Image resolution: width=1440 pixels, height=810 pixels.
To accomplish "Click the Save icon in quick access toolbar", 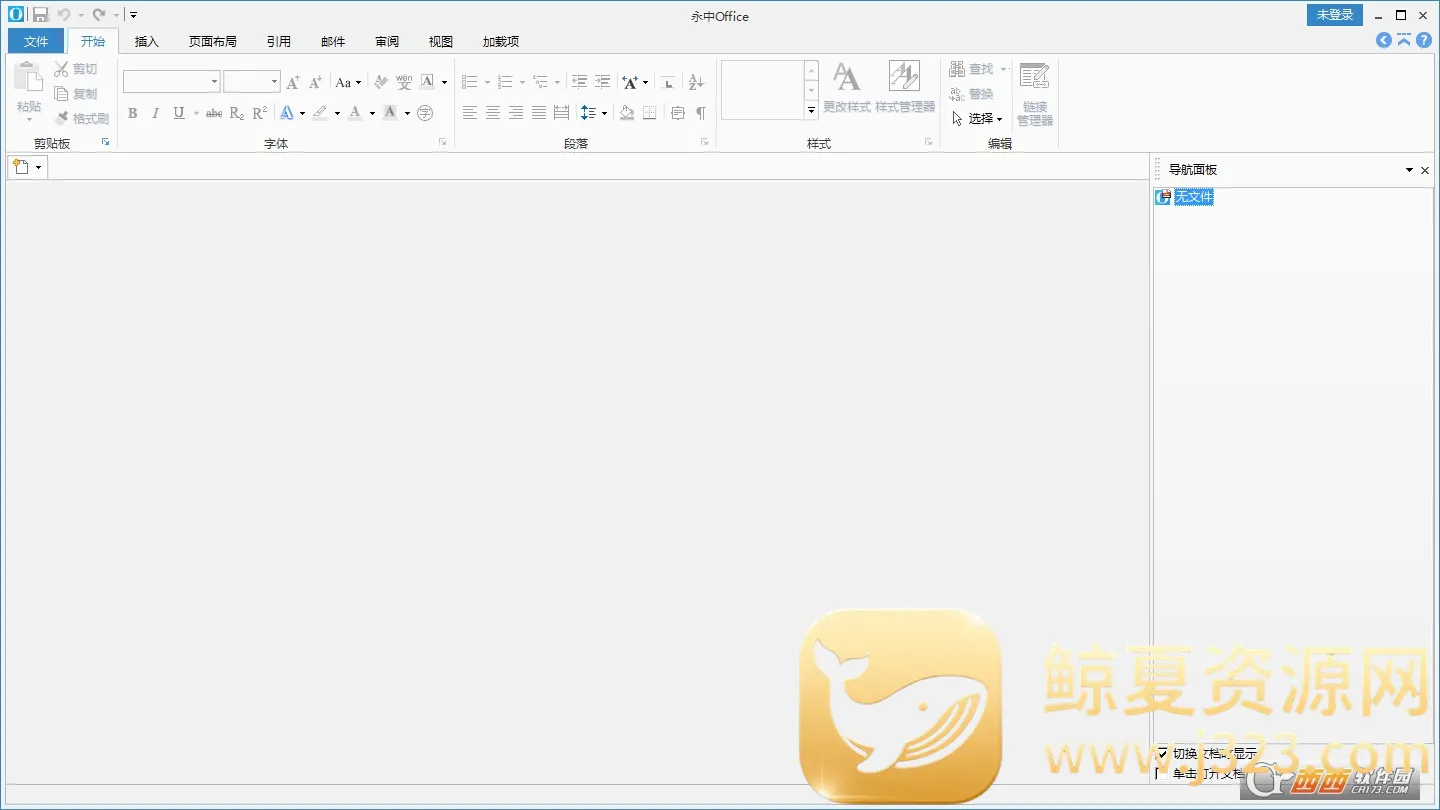I will coord(40,15).
